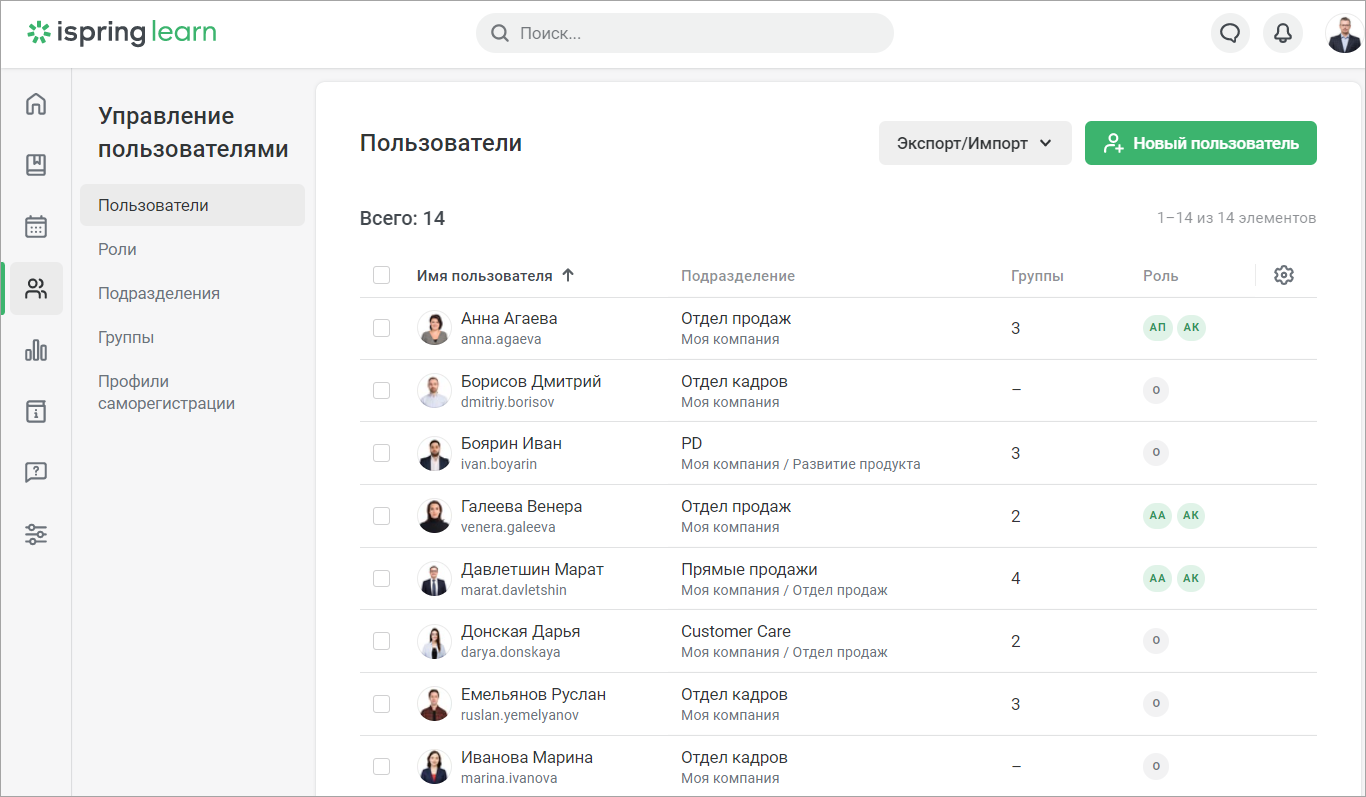Check the box for Галеева Венера
1366x797 pixels.
(381, 516)
